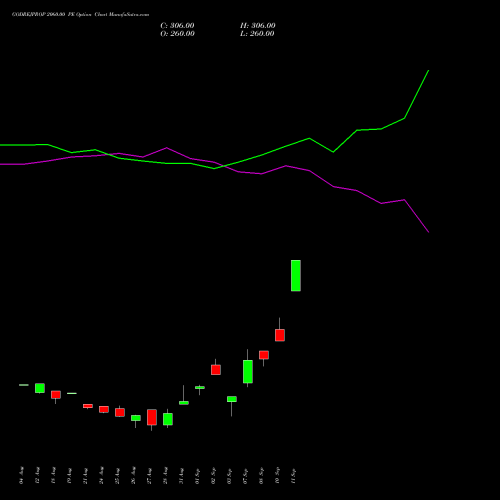This screenshot has height=500, width=500.
Task: Select the red candle above 27 Aug
Action: click(152, 417)
